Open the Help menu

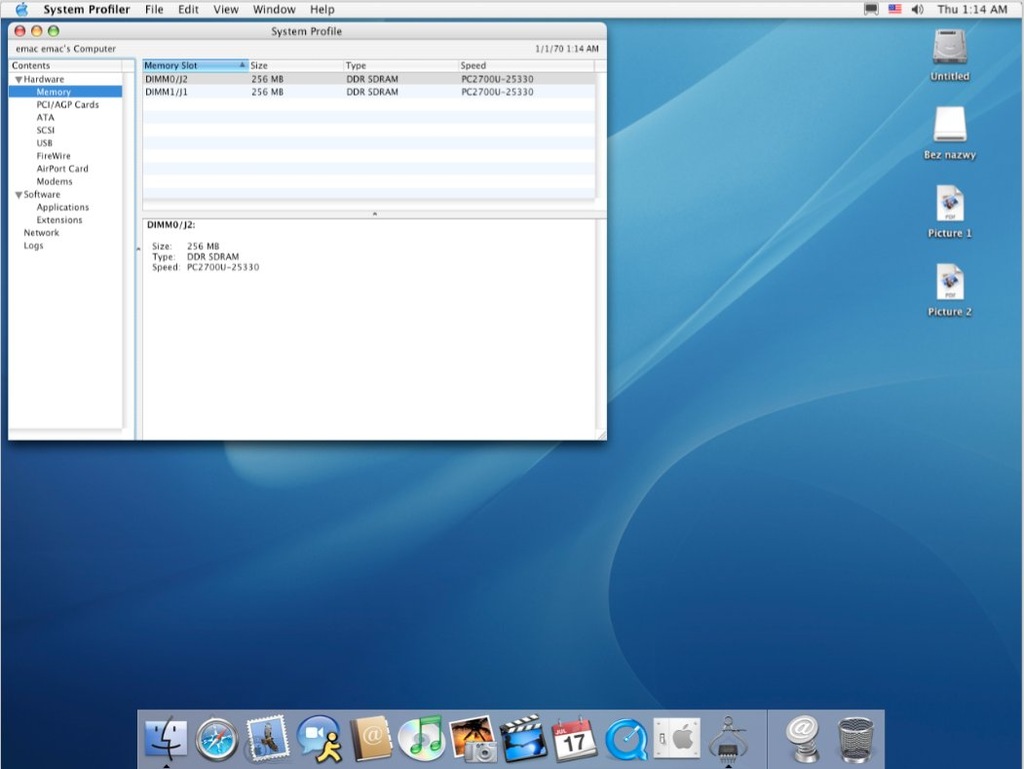coord(322,9)
